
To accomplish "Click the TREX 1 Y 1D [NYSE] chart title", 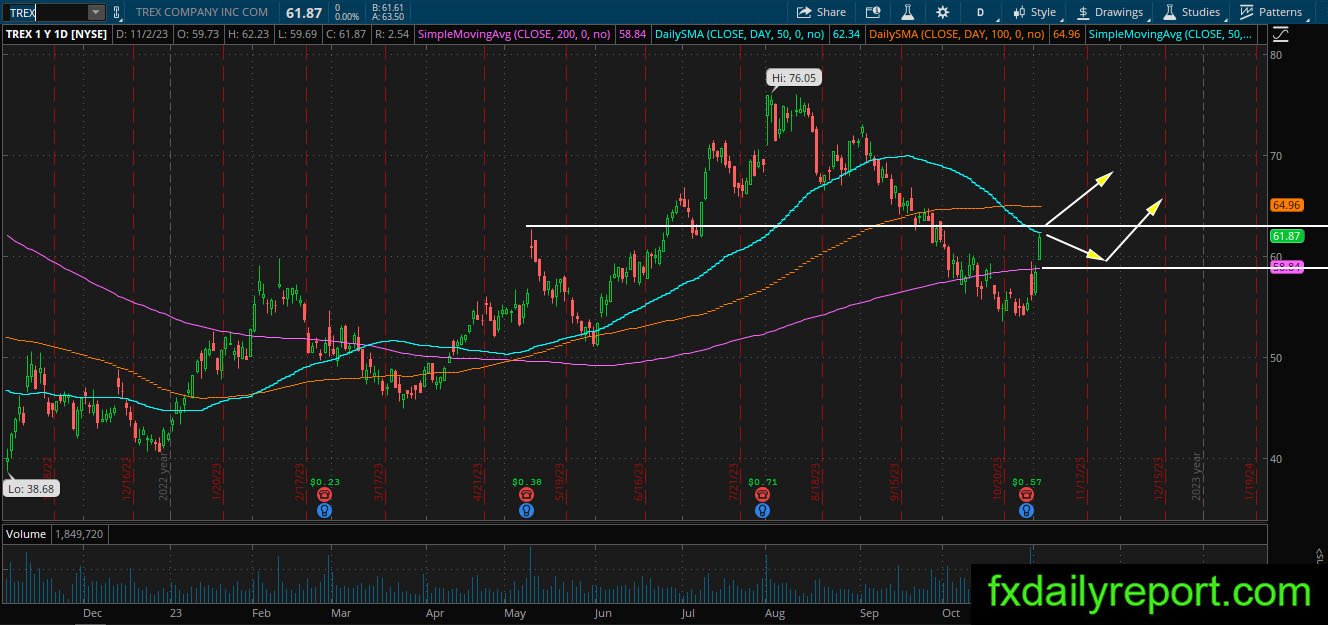I will pos(59,34).
